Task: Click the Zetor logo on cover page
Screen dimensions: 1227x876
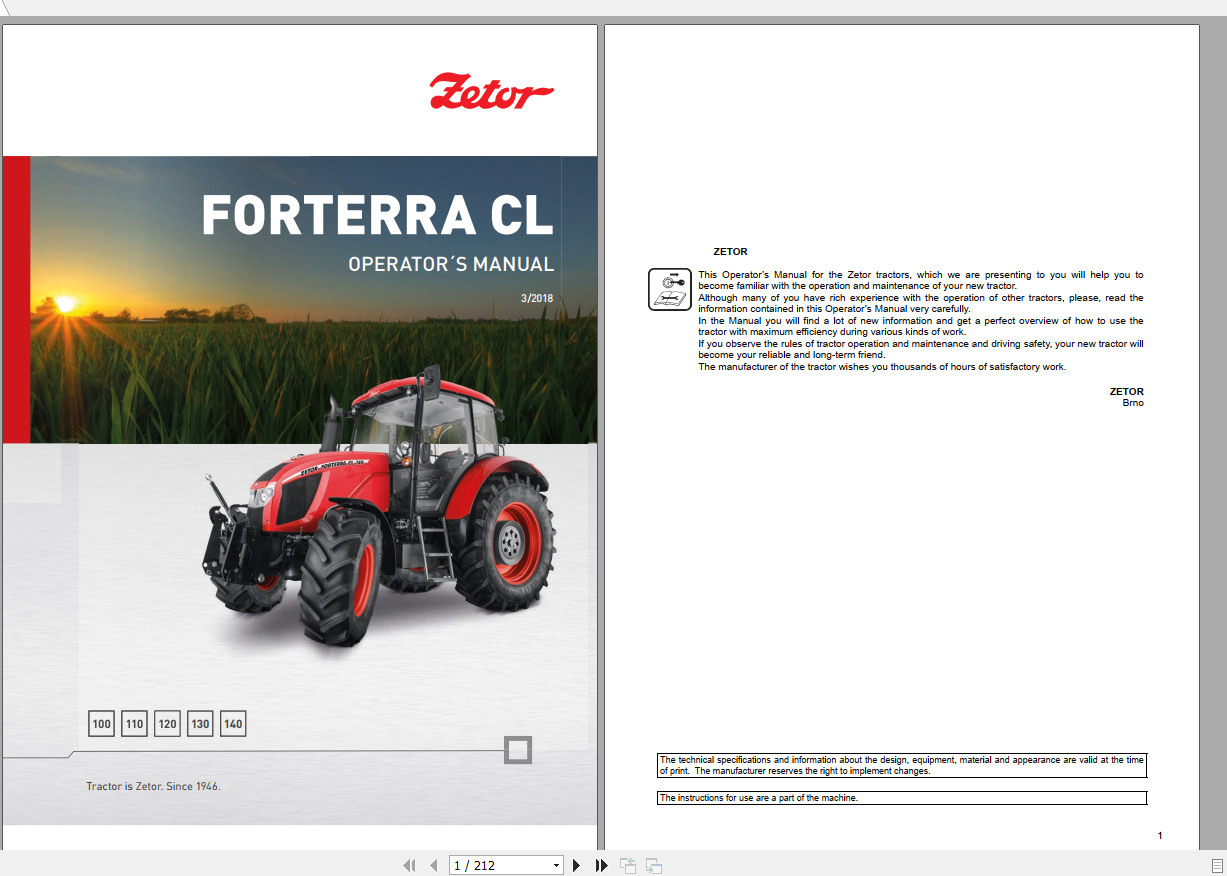Action: coord(491,91)
